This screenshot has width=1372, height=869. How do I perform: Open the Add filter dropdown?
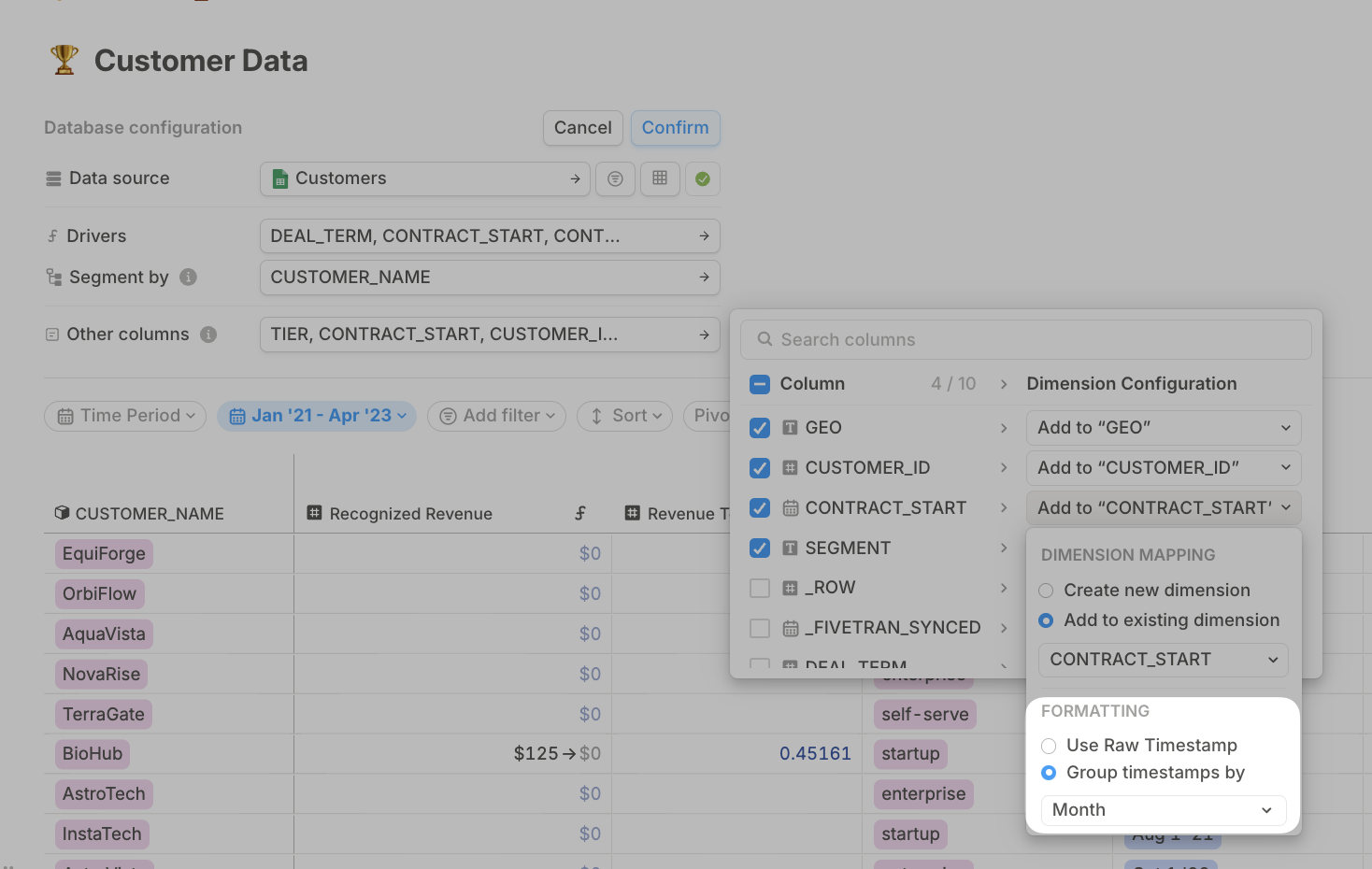click(x=496, y=416)
